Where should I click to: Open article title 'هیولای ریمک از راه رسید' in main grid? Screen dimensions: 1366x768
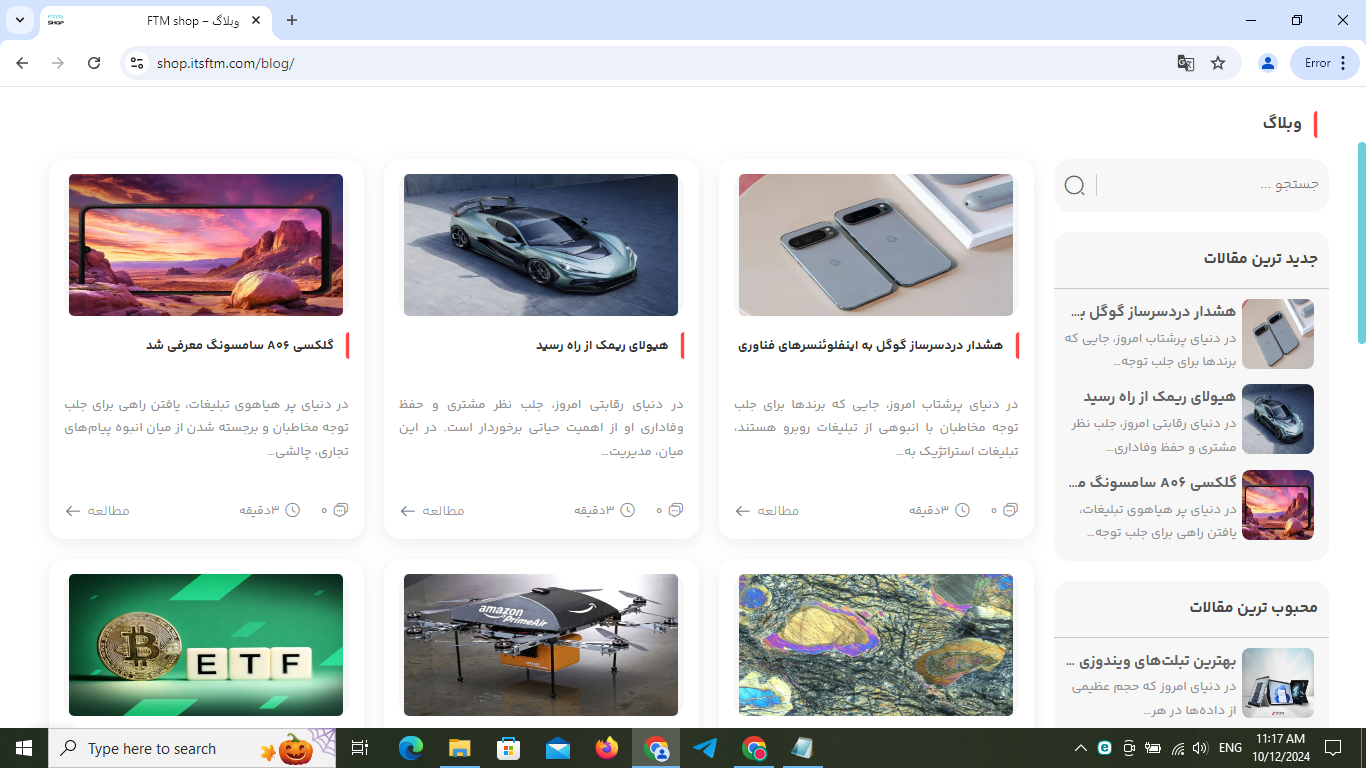pyautogui.click(x=602, y=345)
